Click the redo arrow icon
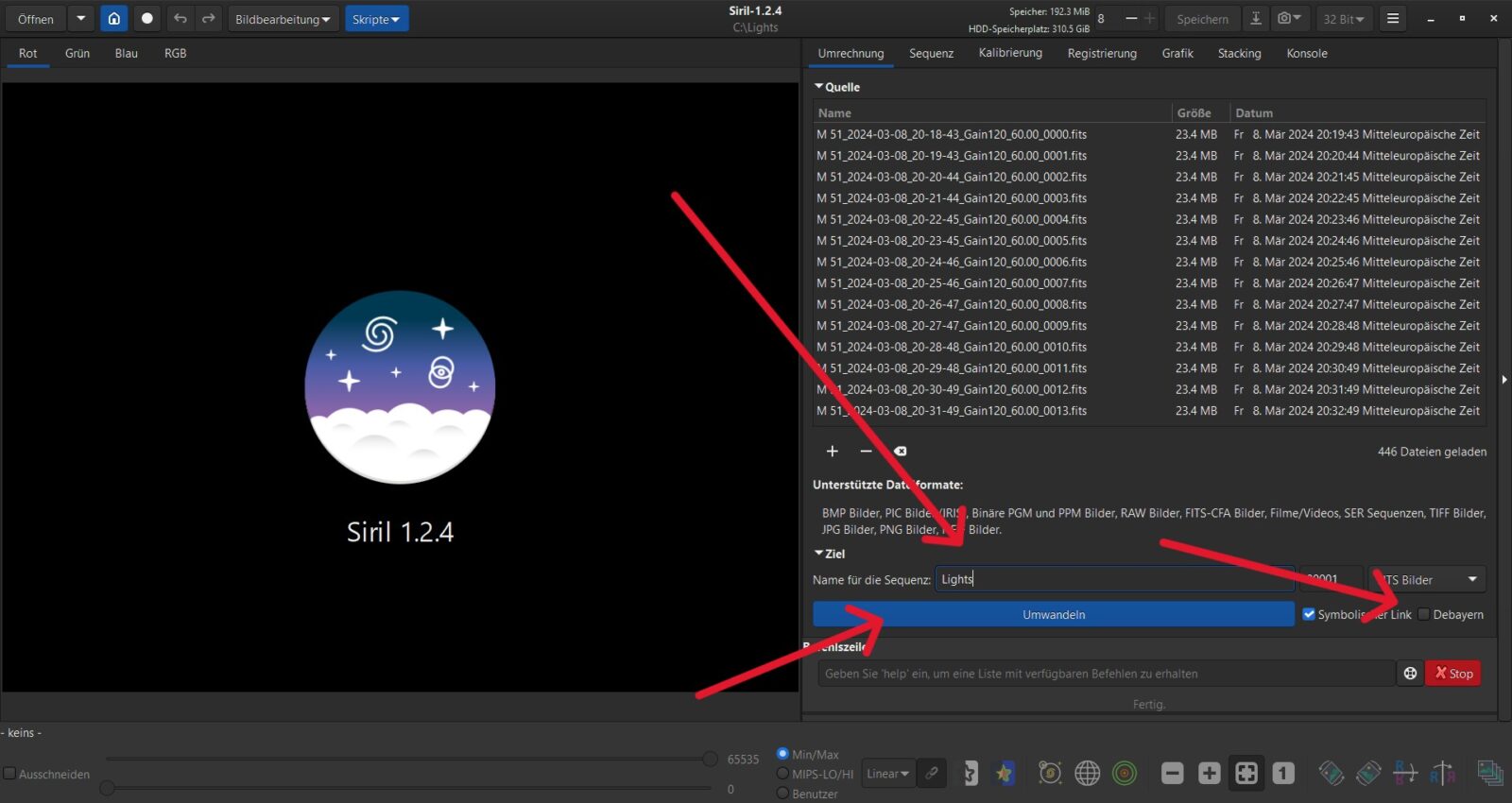The image size is (1512, 803). pos(208,19)
